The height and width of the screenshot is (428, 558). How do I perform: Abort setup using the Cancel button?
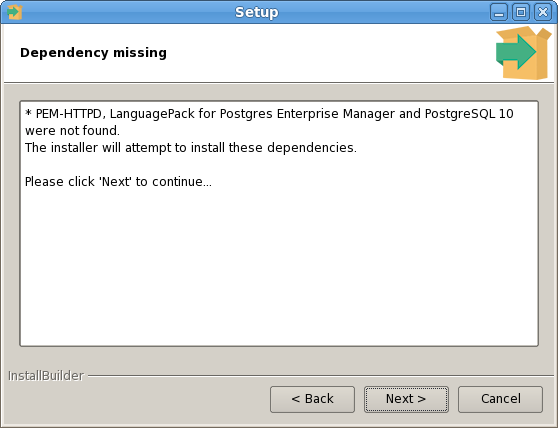click(x=500, y=399)
